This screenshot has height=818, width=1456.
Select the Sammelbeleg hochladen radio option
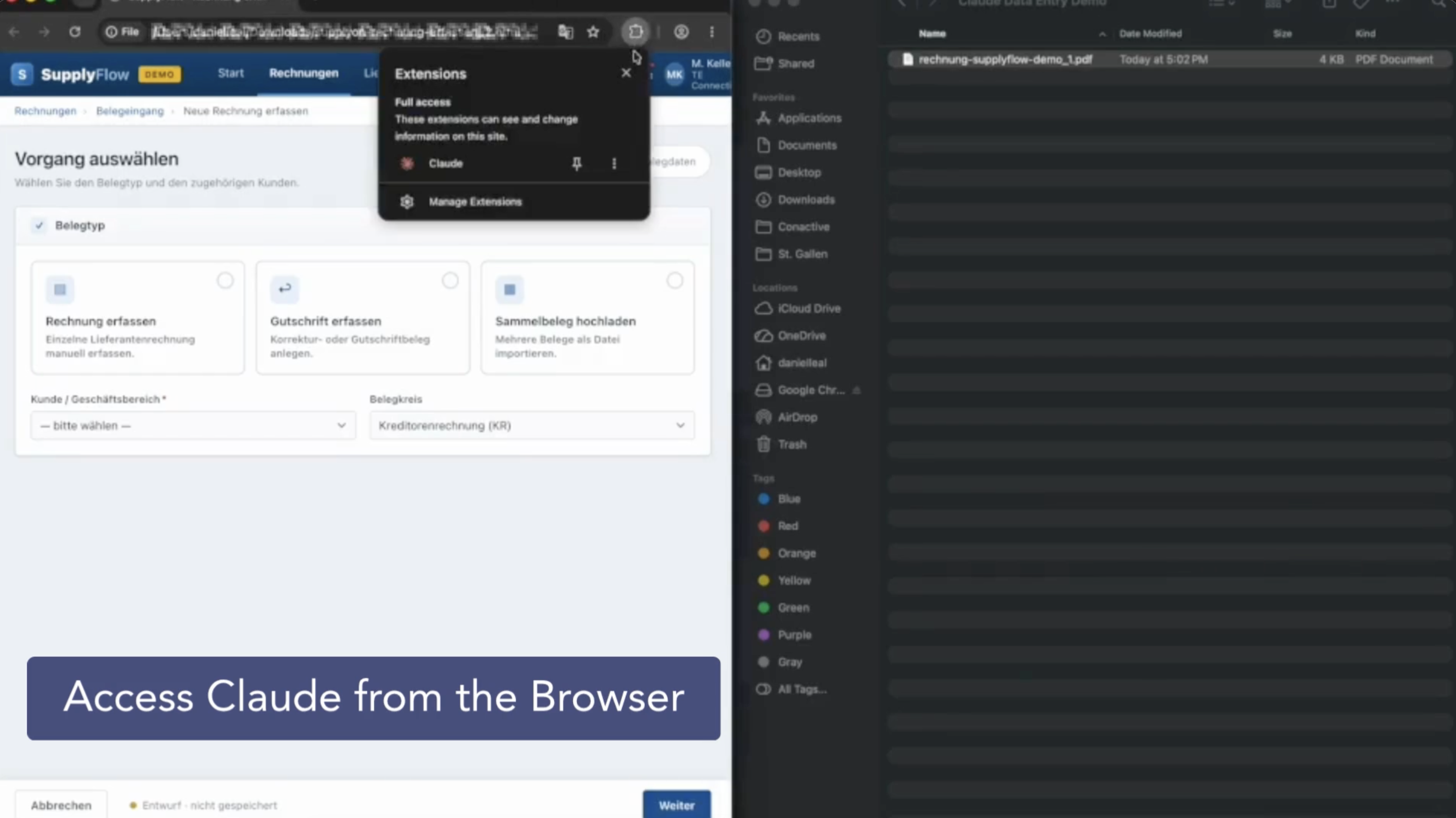pyautogui.click(x=674, y=281)
